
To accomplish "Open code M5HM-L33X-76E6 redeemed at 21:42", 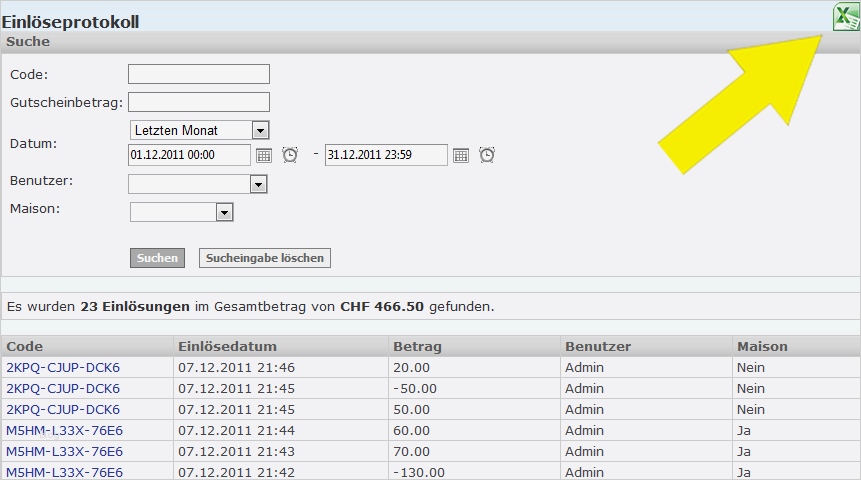I will click(65, 472).
